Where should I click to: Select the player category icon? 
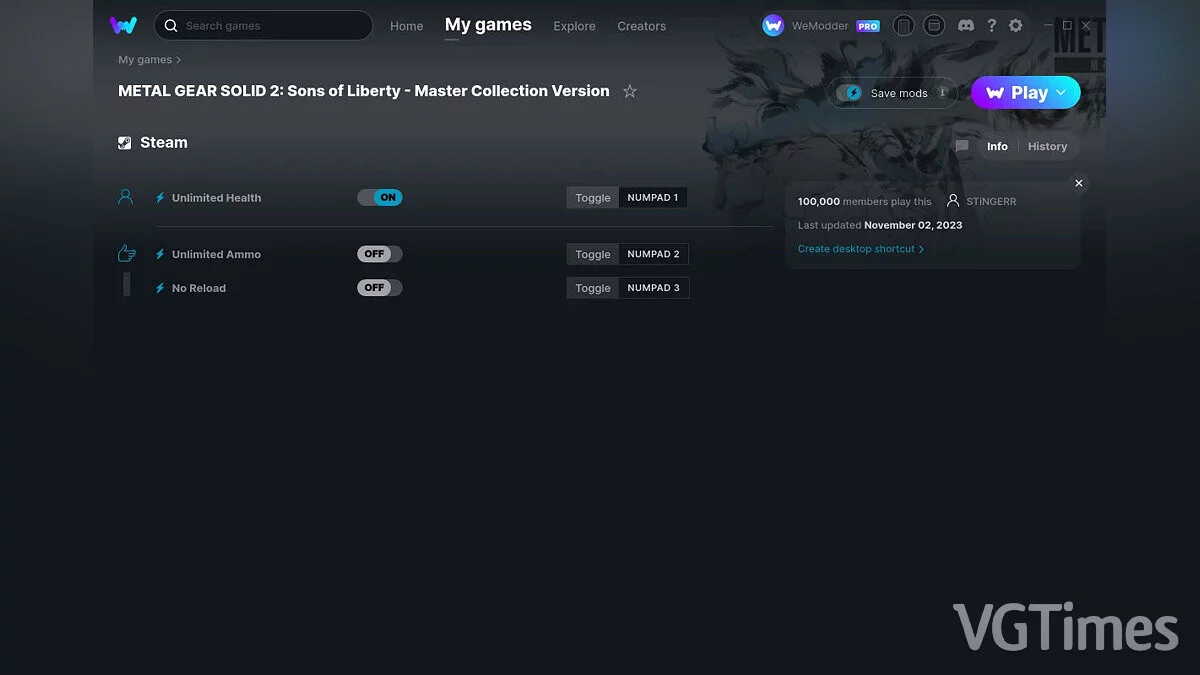pyautogui.click(x=126, y=197)
